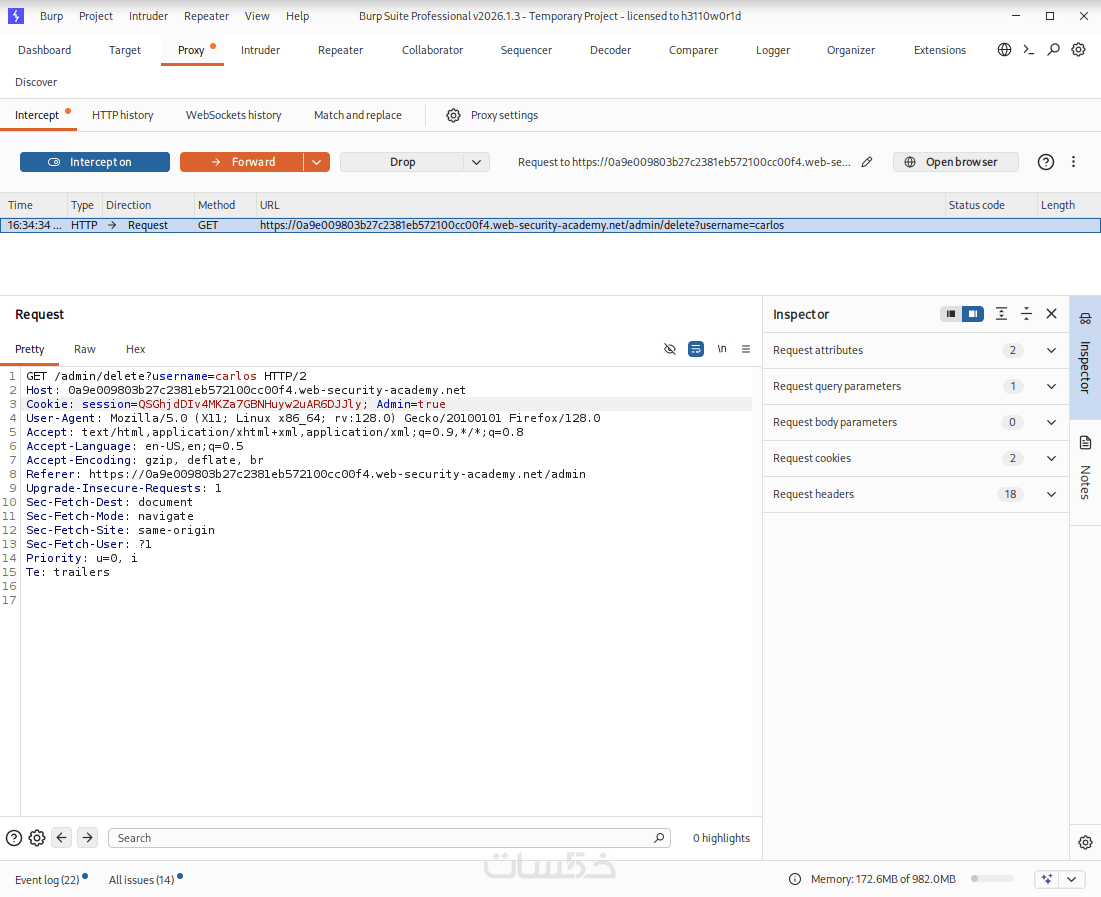This screenshot has width=1101, height=897.
Task: Open the WebSockets history tab
Action: coord(233,115)
